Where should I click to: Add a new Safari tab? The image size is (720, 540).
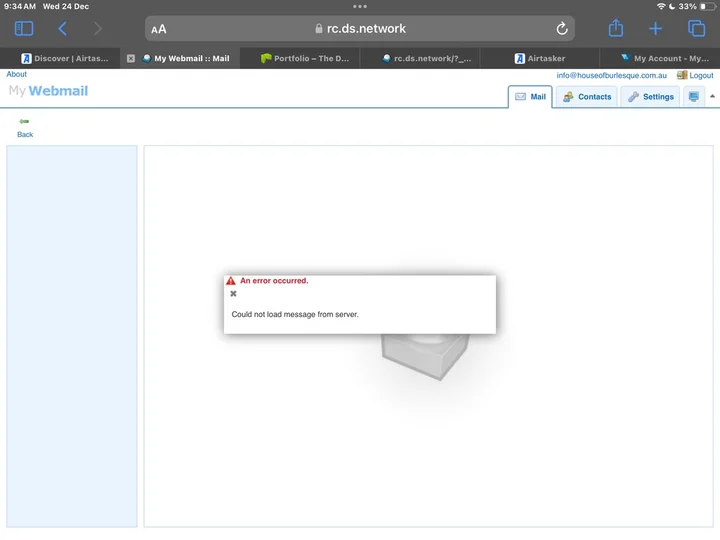pos(655,28)
